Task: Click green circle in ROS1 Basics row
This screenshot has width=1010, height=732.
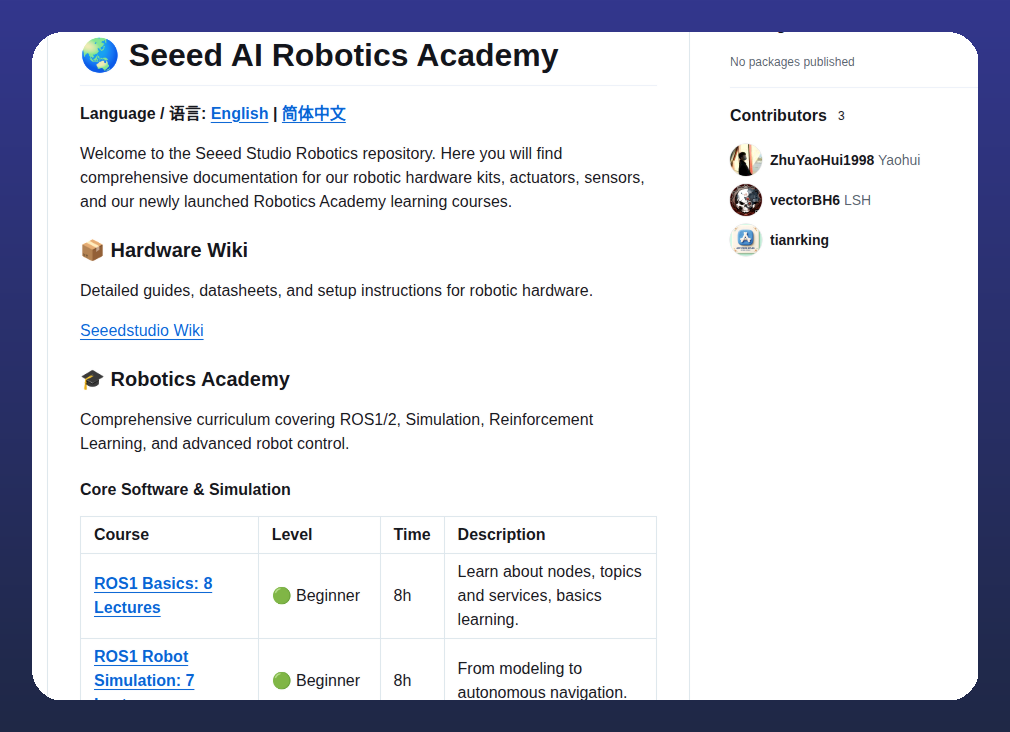Action: click(x=281, y=595)
